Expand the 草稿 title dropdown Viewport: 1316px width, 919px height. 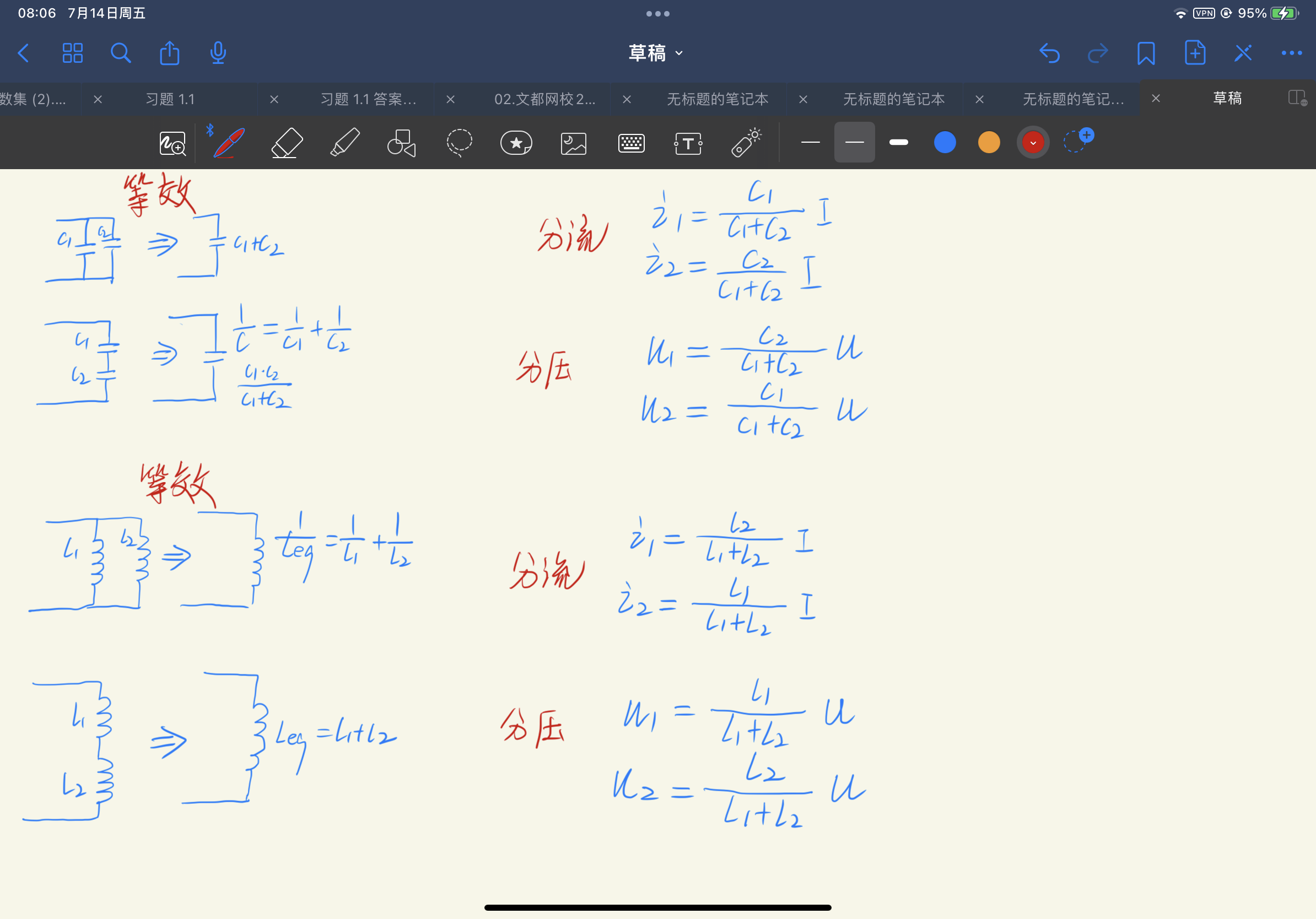click(x=656, y=53)
